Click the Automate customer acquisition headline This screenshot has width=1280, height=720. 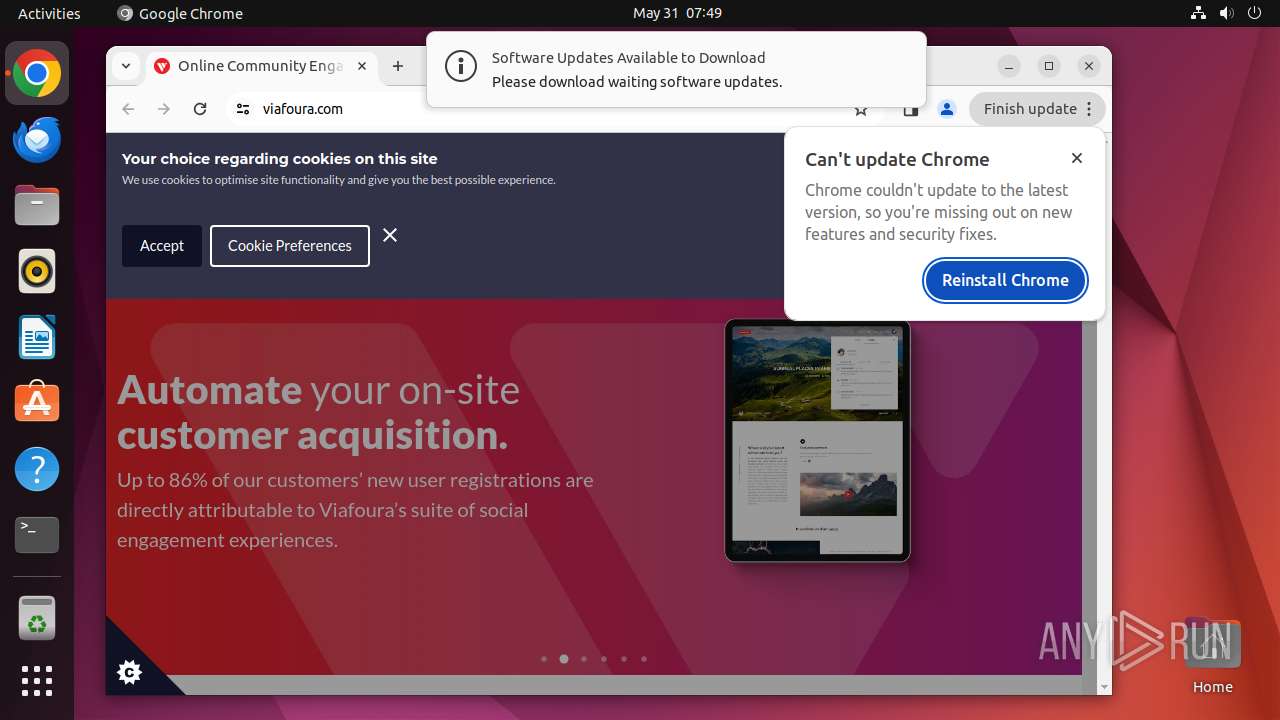[318, 412]
